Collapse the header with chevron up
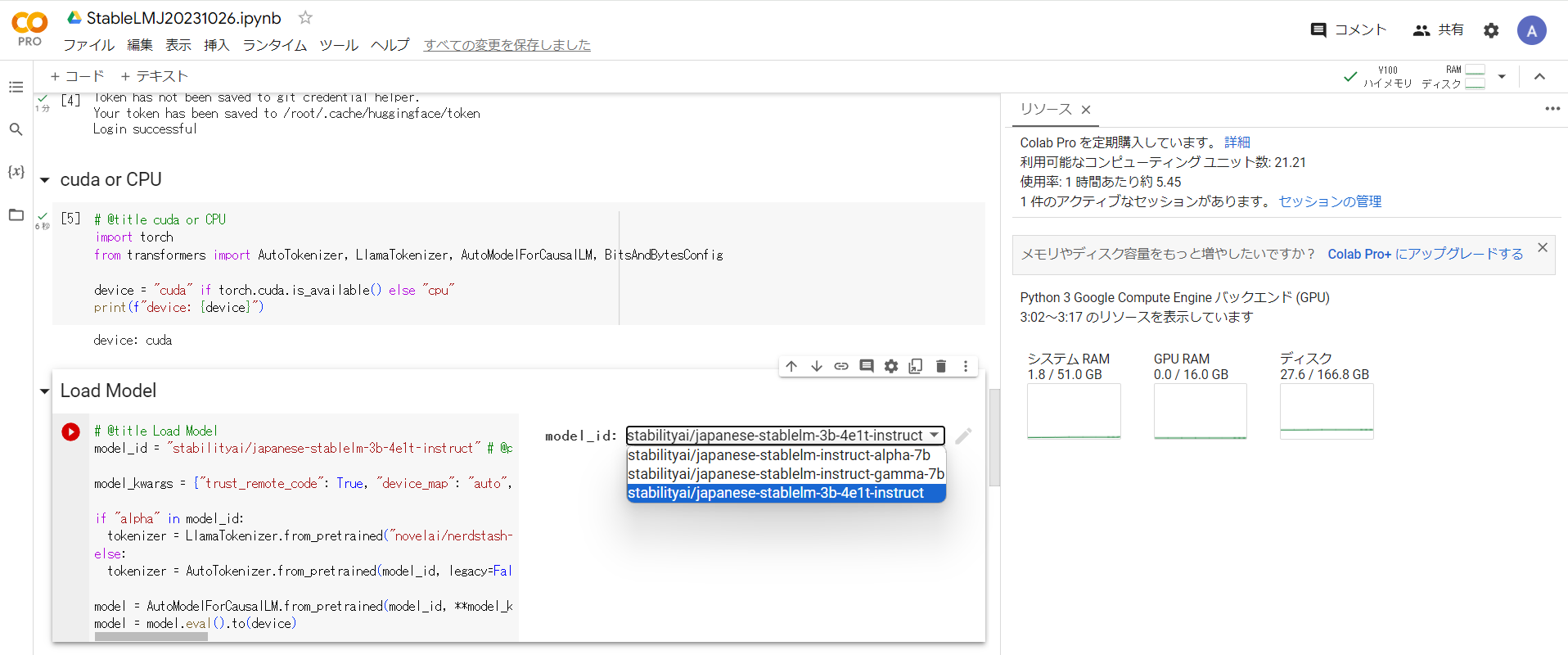The height and width of the screenshot is (655, 1568). (1539, 76)
